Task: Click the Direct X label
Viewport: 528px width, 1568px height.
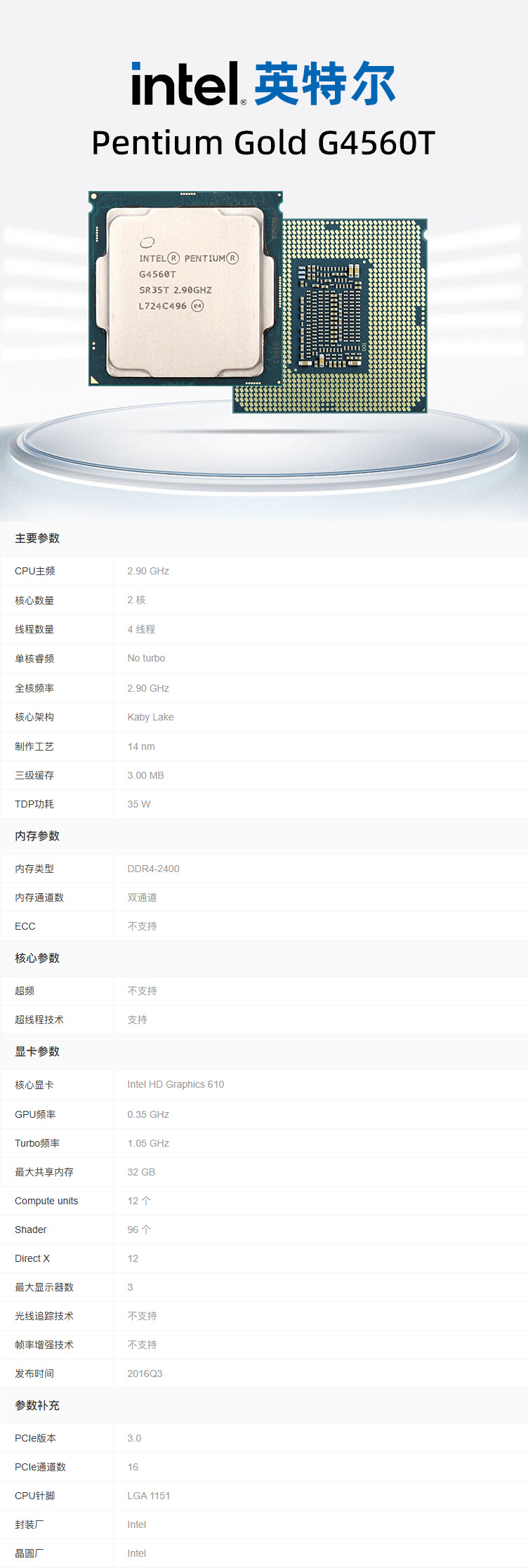Action: (32, 1258)
